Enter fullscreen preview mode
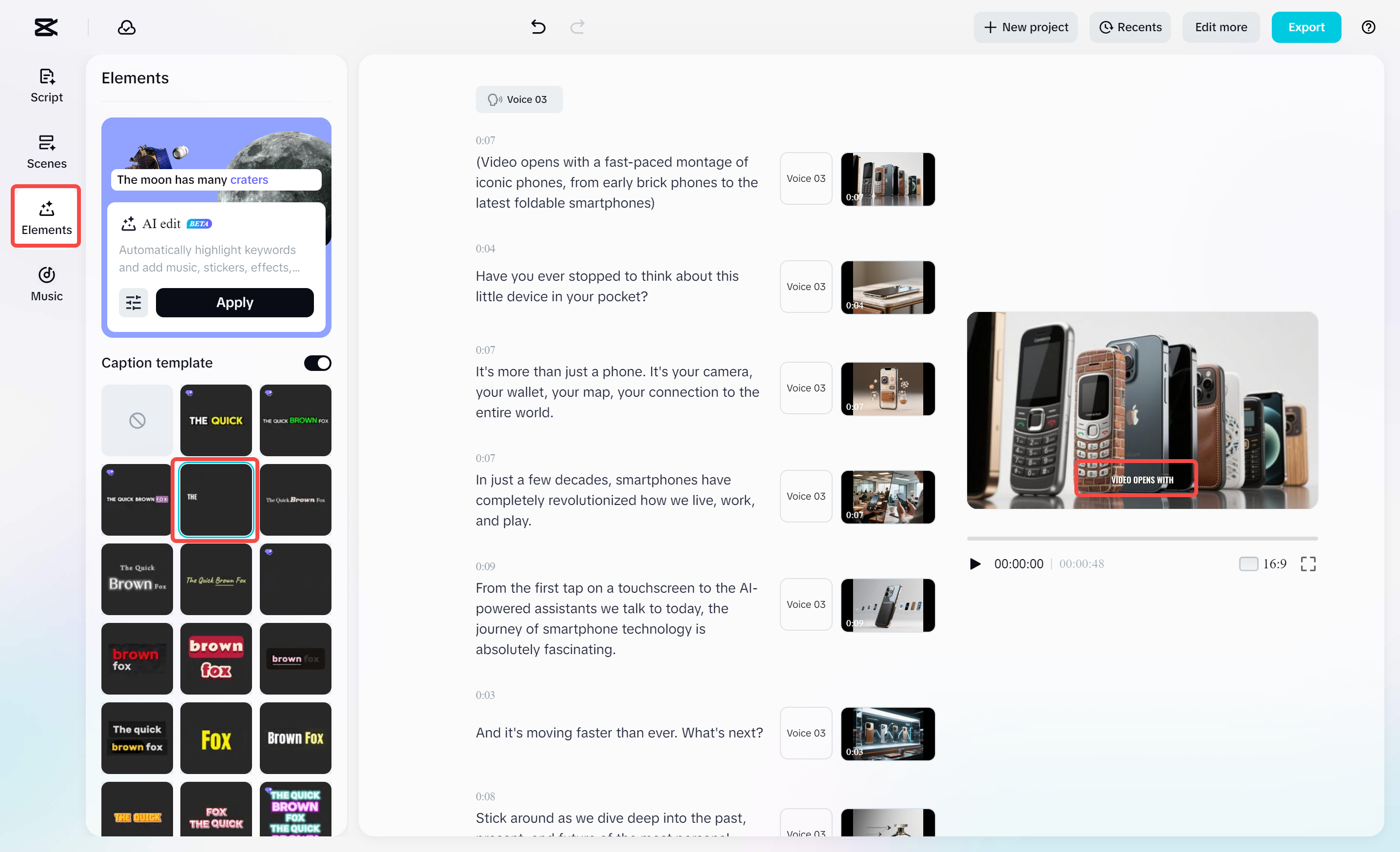 tap(1308, 563)
